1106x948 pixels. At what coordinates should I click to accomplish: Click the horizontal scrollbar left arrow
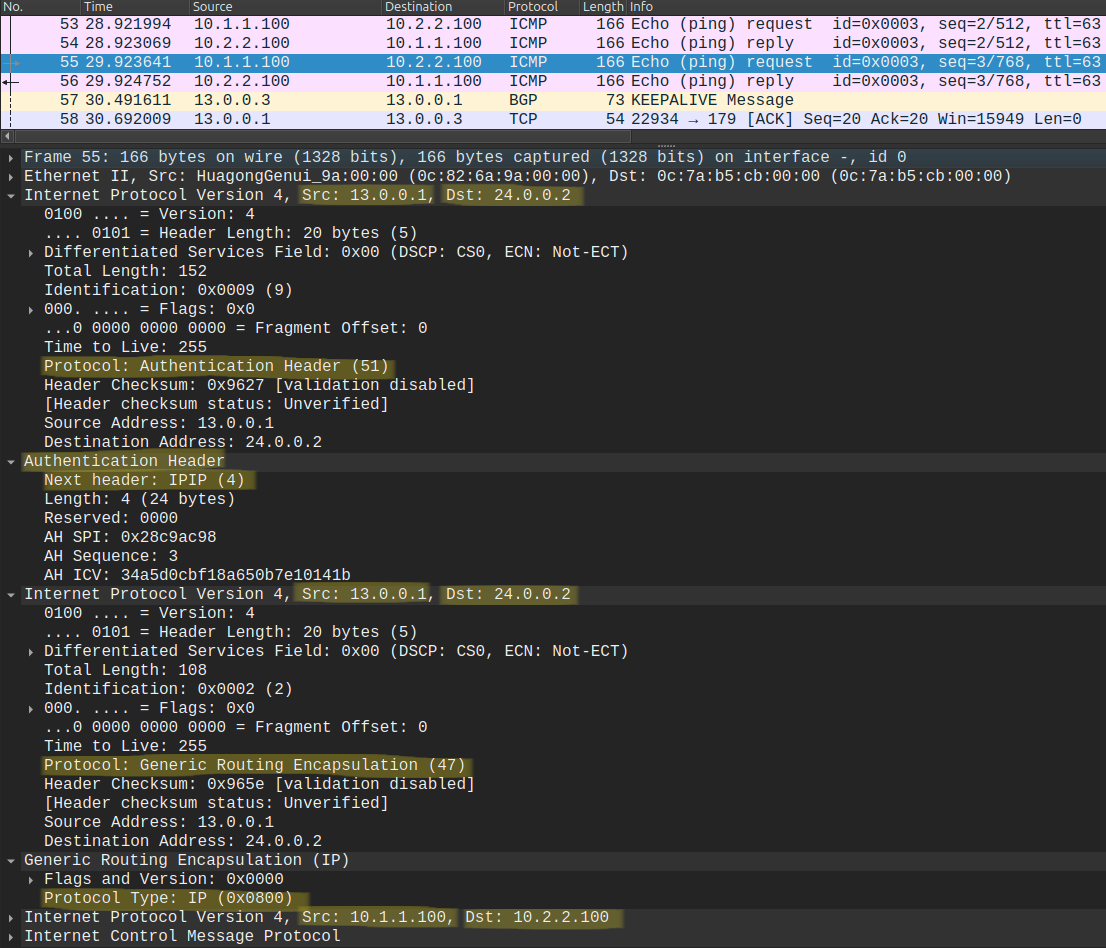point(7,135)
